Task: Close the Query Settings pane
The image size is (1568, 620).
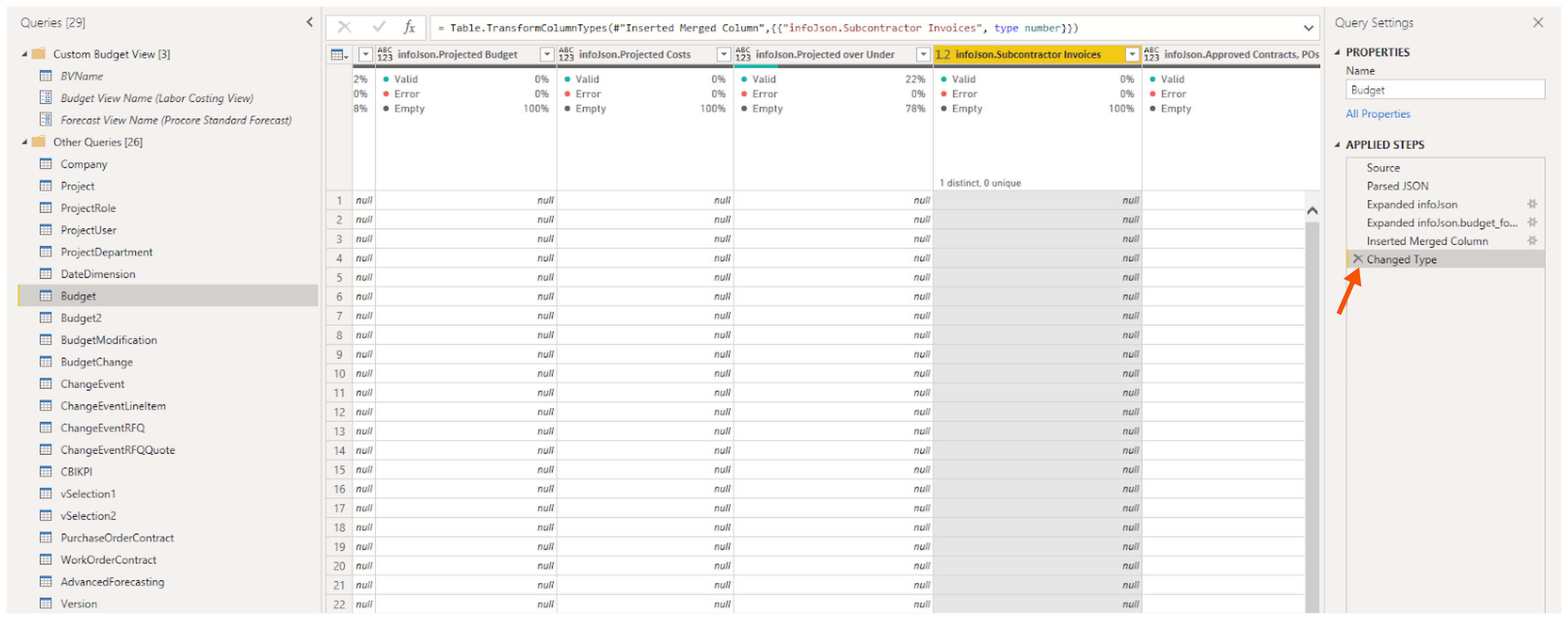Action: [x=1538, y=22]
